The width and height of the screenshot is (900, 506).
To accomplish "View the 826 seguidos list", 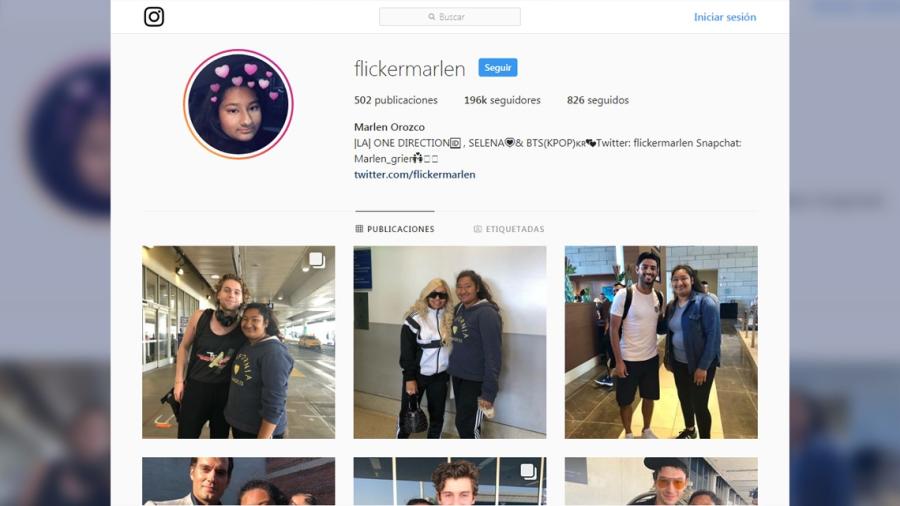I will pyautogui.click(x=598, y=100).
